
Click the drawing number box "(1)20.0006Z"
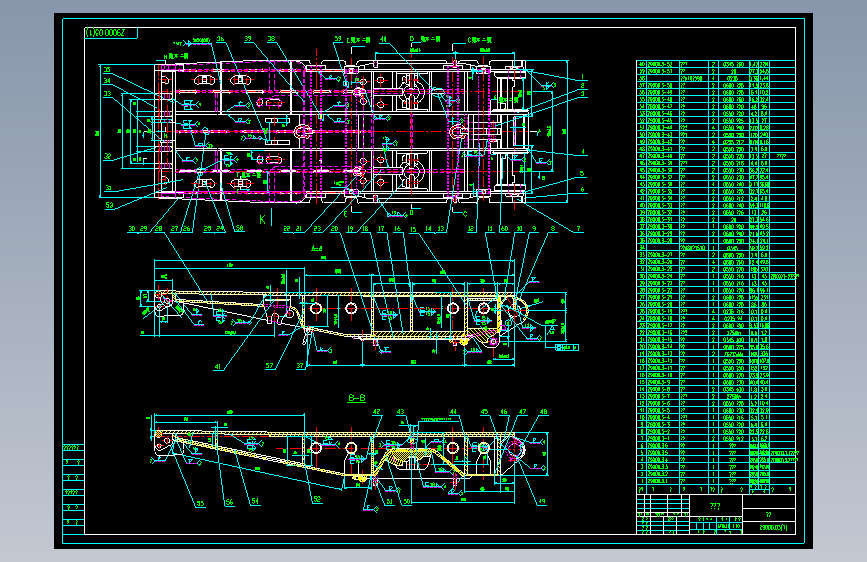111,33
